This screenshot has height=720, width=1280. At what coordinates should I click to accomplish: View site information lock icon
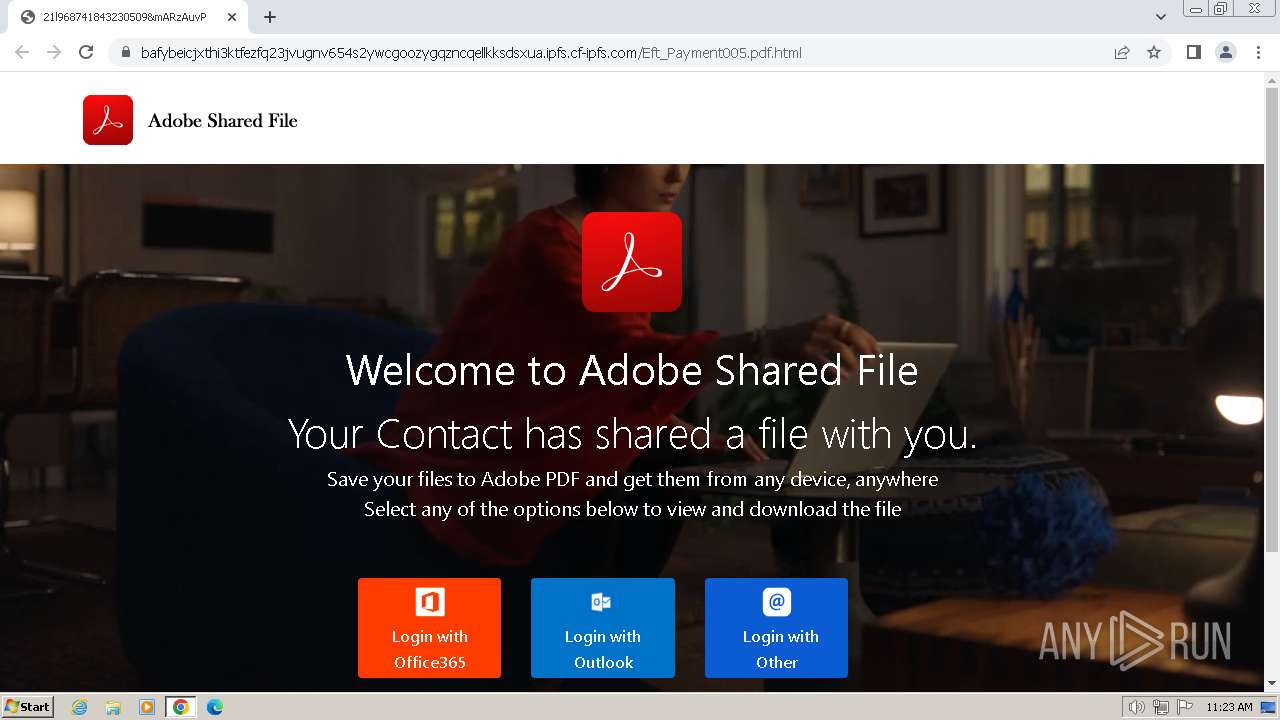pyautogui.click(x=125, y=53)
